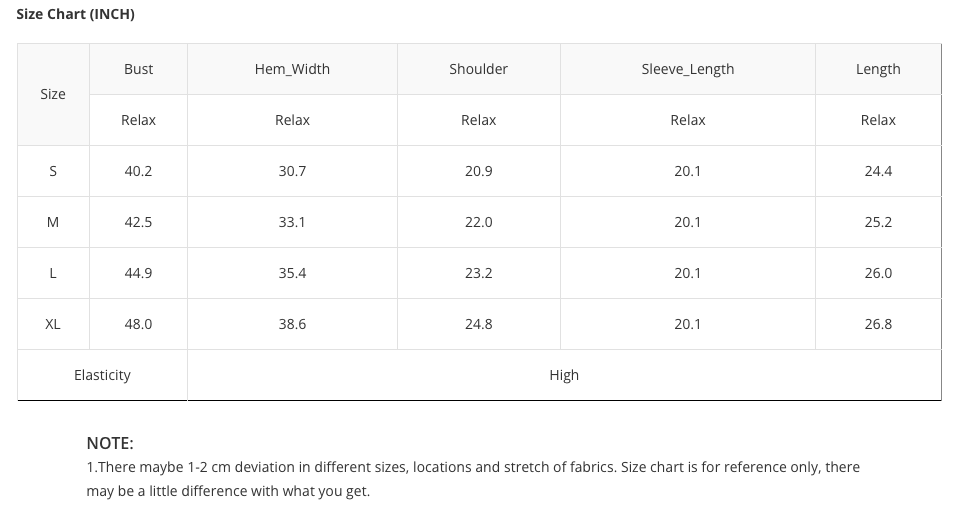Select the 24.4 length value for S
The width and height of the screenshot is (958, 521).
[x=878, y=171]
